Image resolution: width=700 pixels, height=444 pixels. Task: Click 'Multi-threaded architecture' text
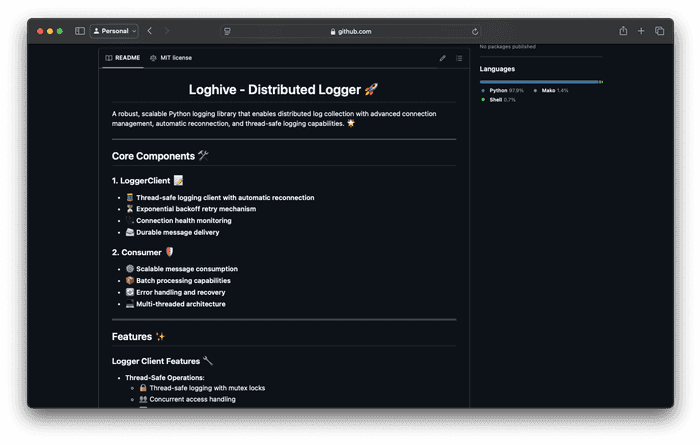(x=181, y=304)
